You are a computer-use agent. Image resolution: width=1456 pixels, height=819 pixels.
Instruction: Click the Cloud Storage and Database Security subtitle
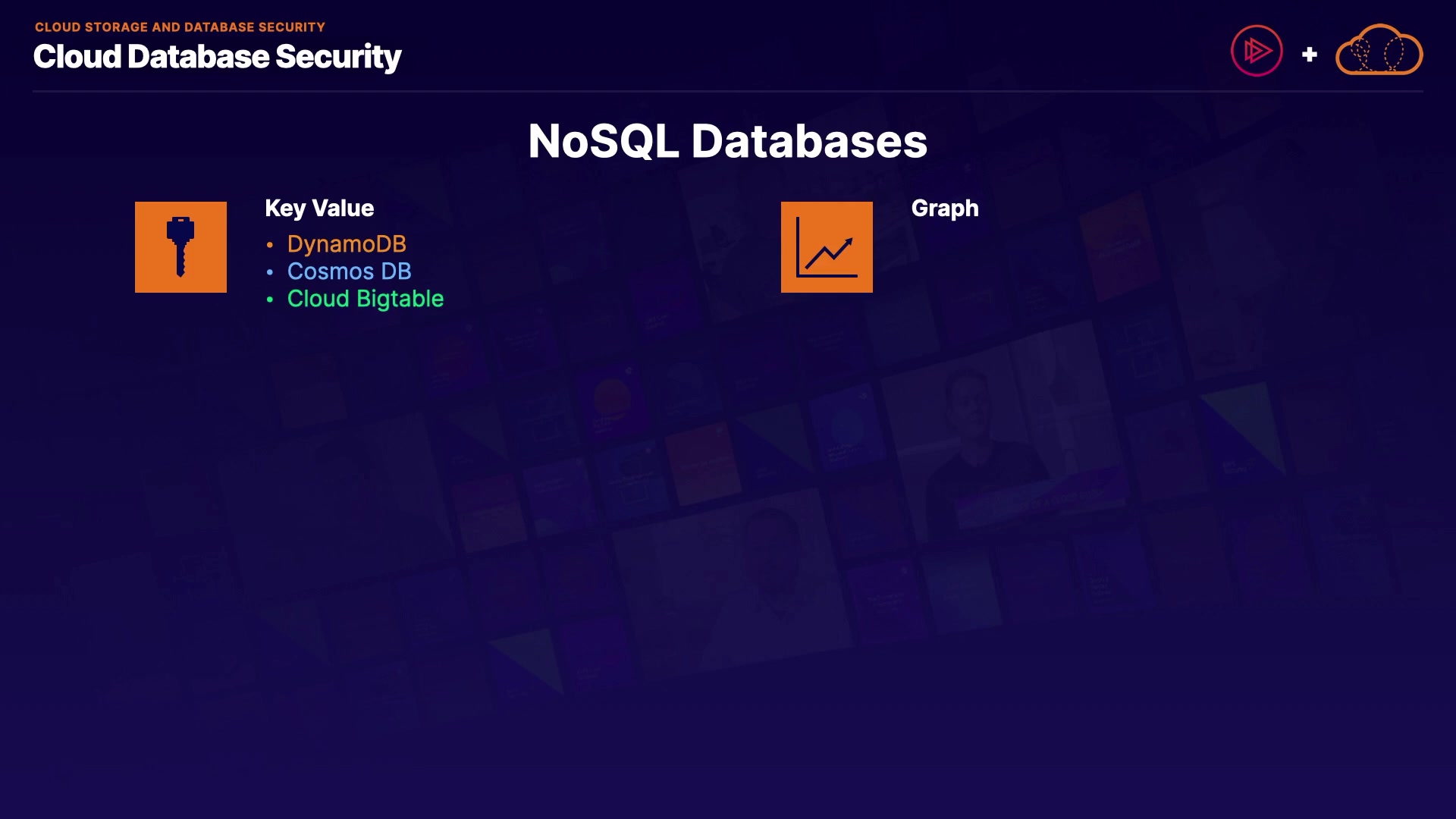(180, 27)
